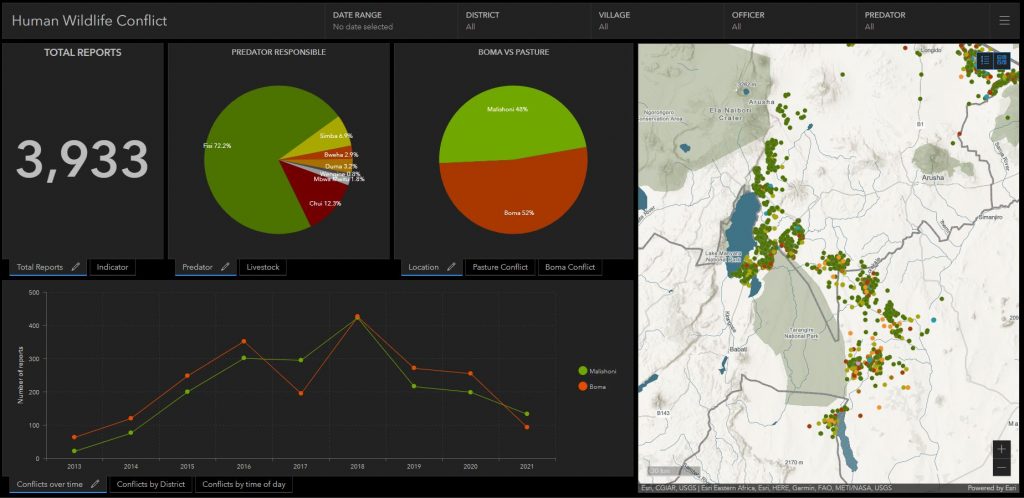Switch to Conflicts by District tab
Viewport: 1024px width, 498px height.
(x=151, y=484)
